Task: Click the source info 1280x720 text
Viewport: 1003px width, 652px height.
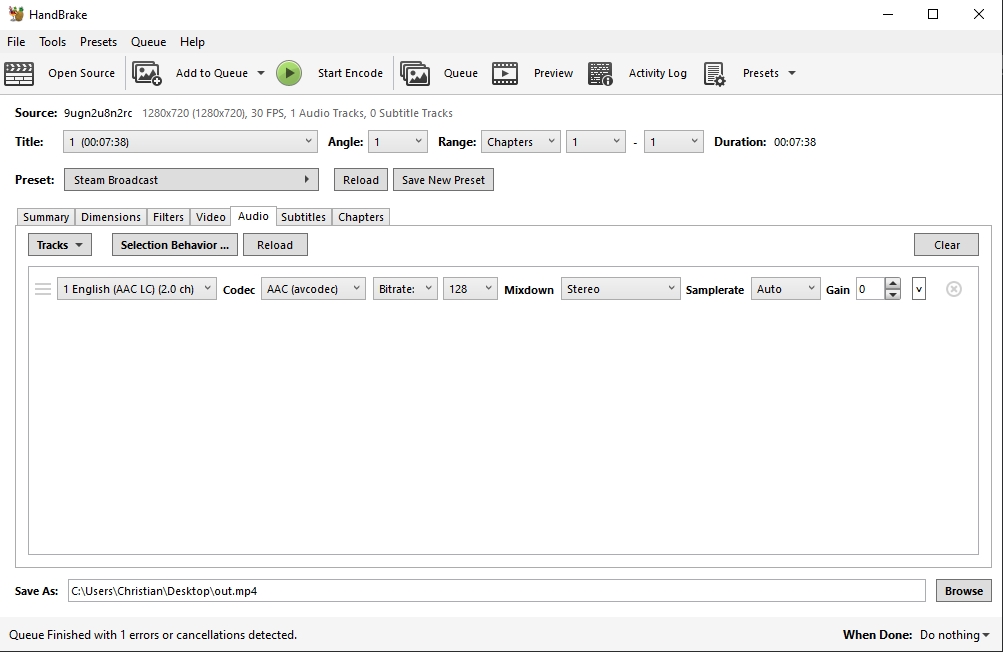Action: [x=297, y=113]
